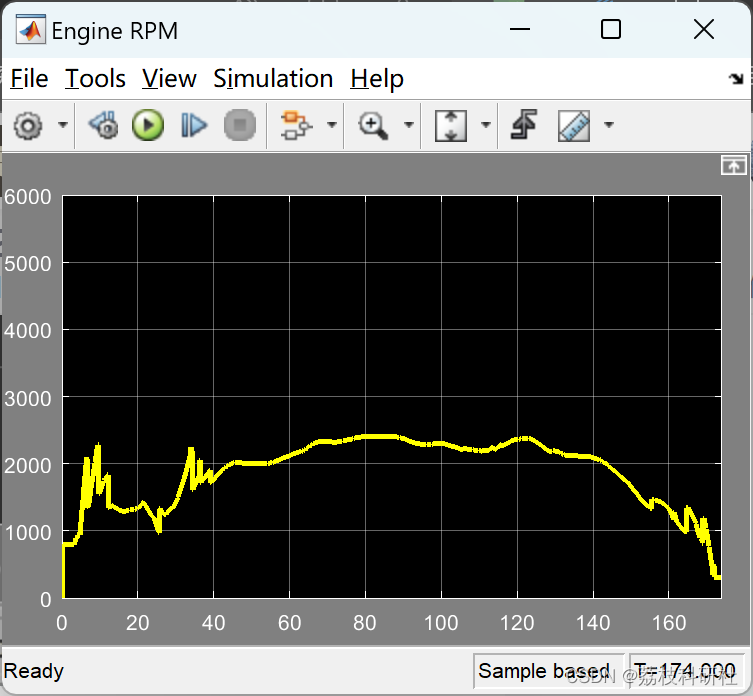The height and width of the screenshot is (696, 753).
Task: Click the Sample based status field
Action: click(548, 671)
